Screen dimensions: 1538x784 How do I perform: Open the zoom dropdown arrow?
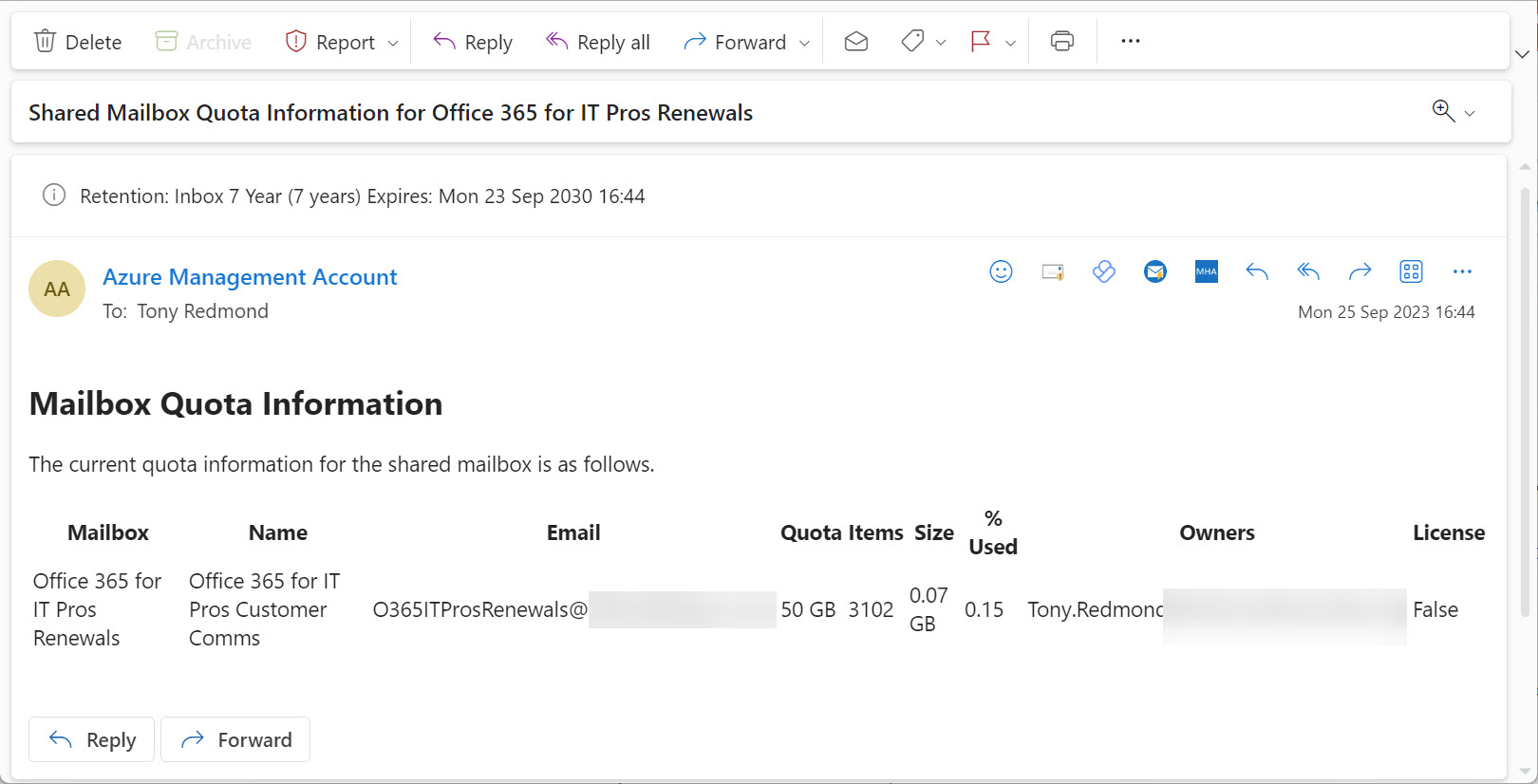point(1471,113)
